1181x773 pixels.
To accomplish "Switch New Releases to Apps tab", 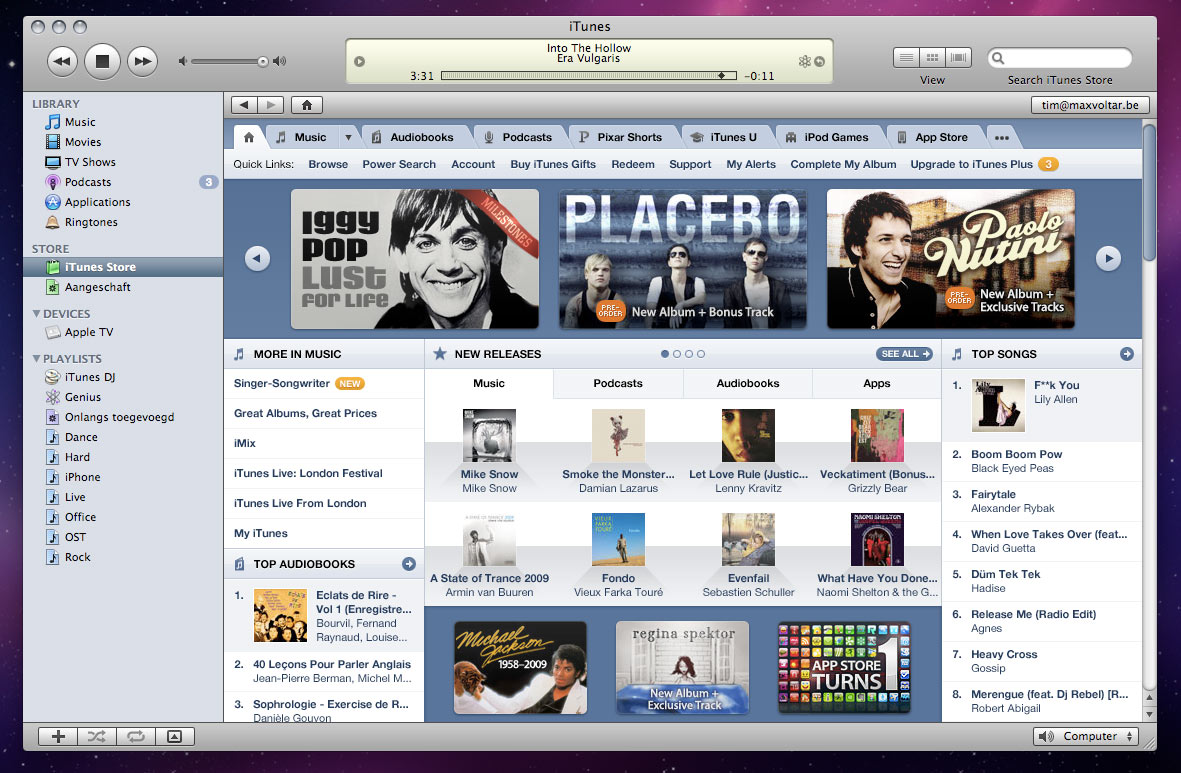I will pyautogui.click(x=877, y=383).
